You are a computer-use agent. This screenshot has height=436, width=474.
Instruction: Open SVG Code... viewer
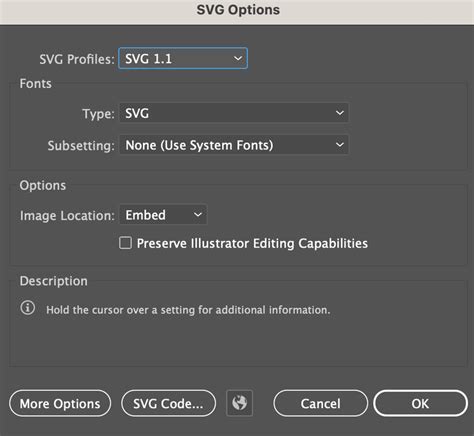tap(168, 403)
